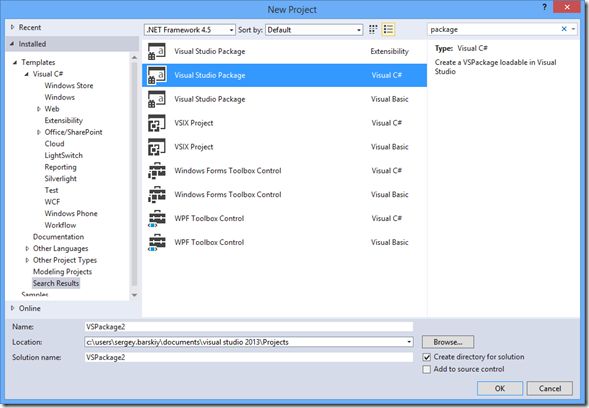Image resolution: width=589 pixels, height=408 pixels.
Task: Expand the Online section
Action: 12,308
